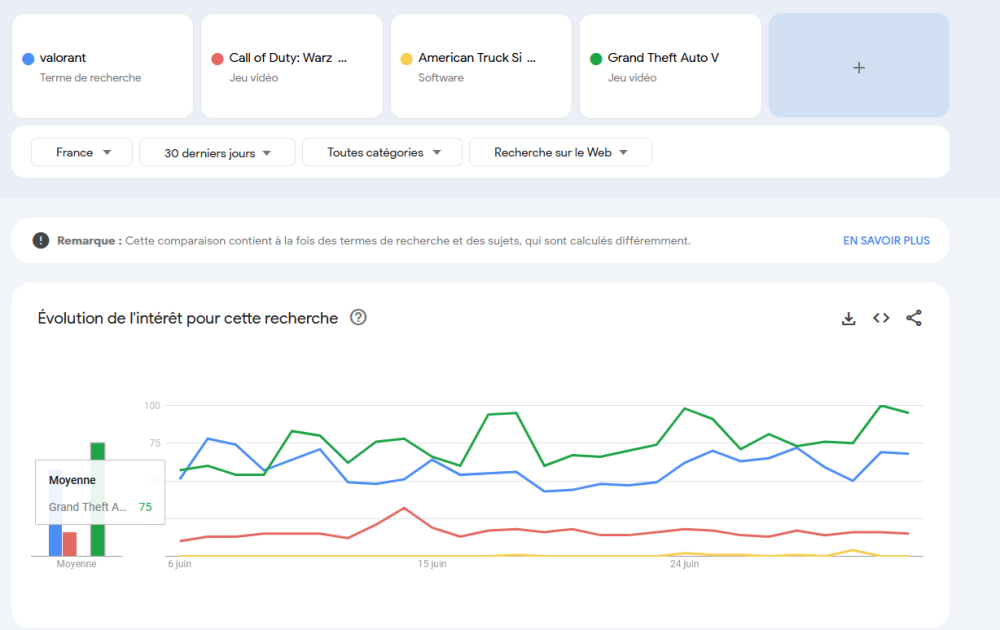The image size is (1000, 630).
Task: Edit the Grand Theft Auto V term
Action: [x=663, y=58]
